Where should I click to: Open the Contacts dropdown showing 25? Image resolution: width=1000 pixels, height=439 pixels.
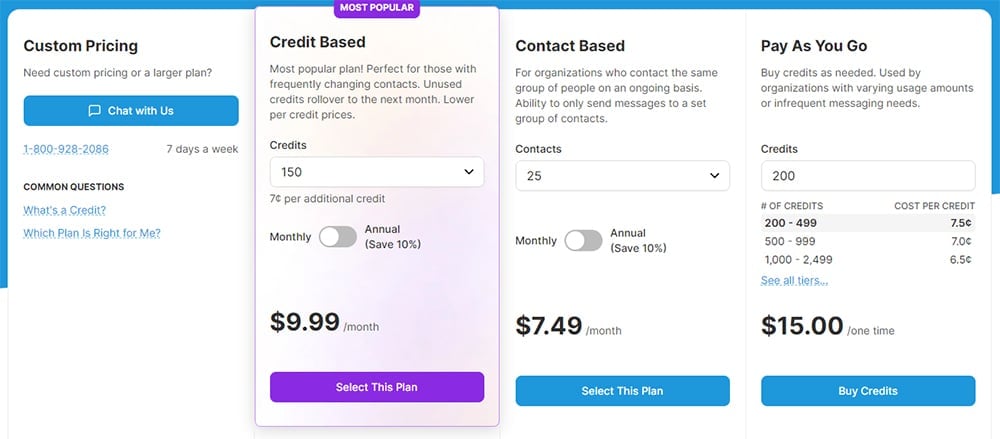coord(622,175)
